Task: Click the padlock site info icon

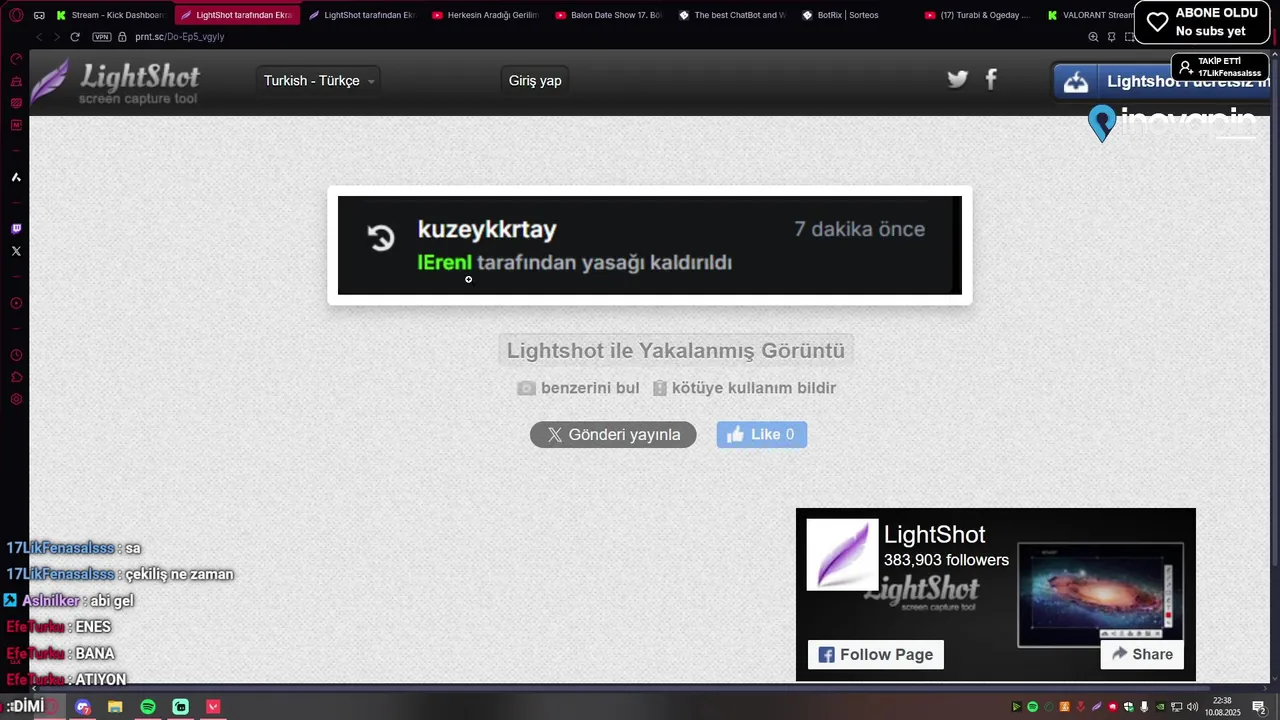Action: coord(123,37)
